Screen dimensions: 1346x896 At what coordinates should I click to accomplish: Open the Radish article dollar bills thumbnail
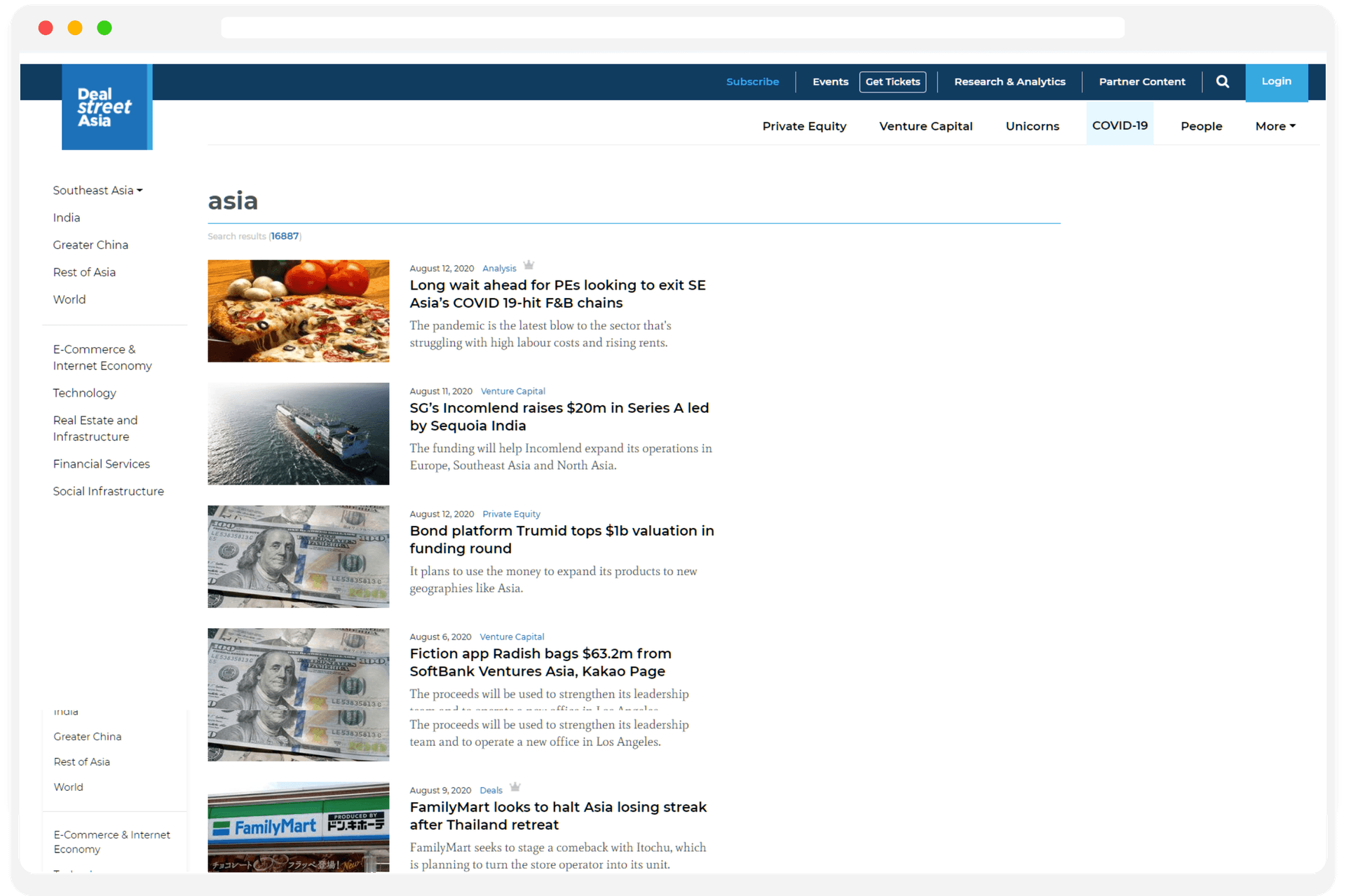click(x=298, y=694)
